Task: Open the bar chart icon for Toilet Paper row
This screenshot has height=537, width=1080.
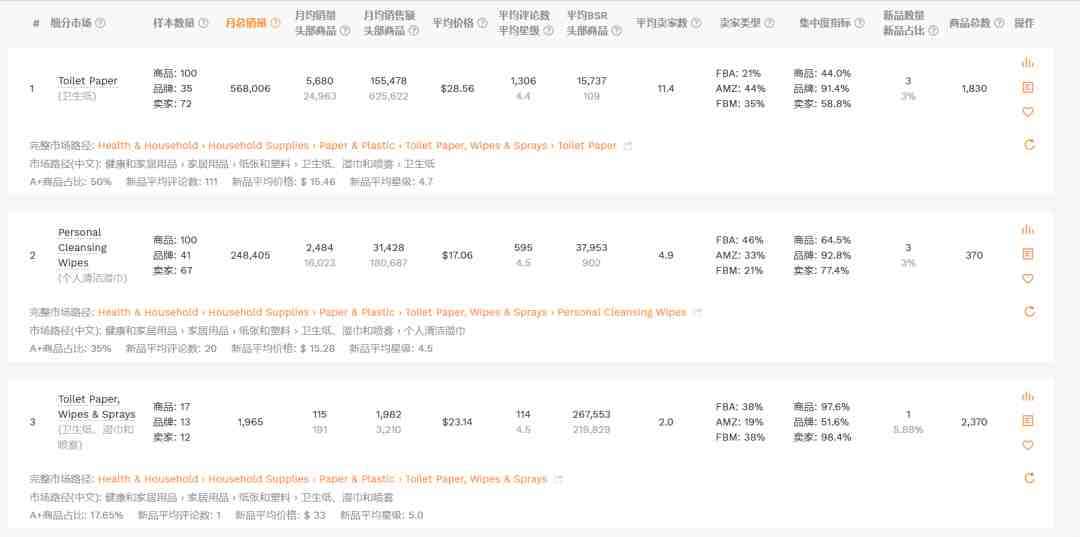Action: click(x=1028, y=63)
